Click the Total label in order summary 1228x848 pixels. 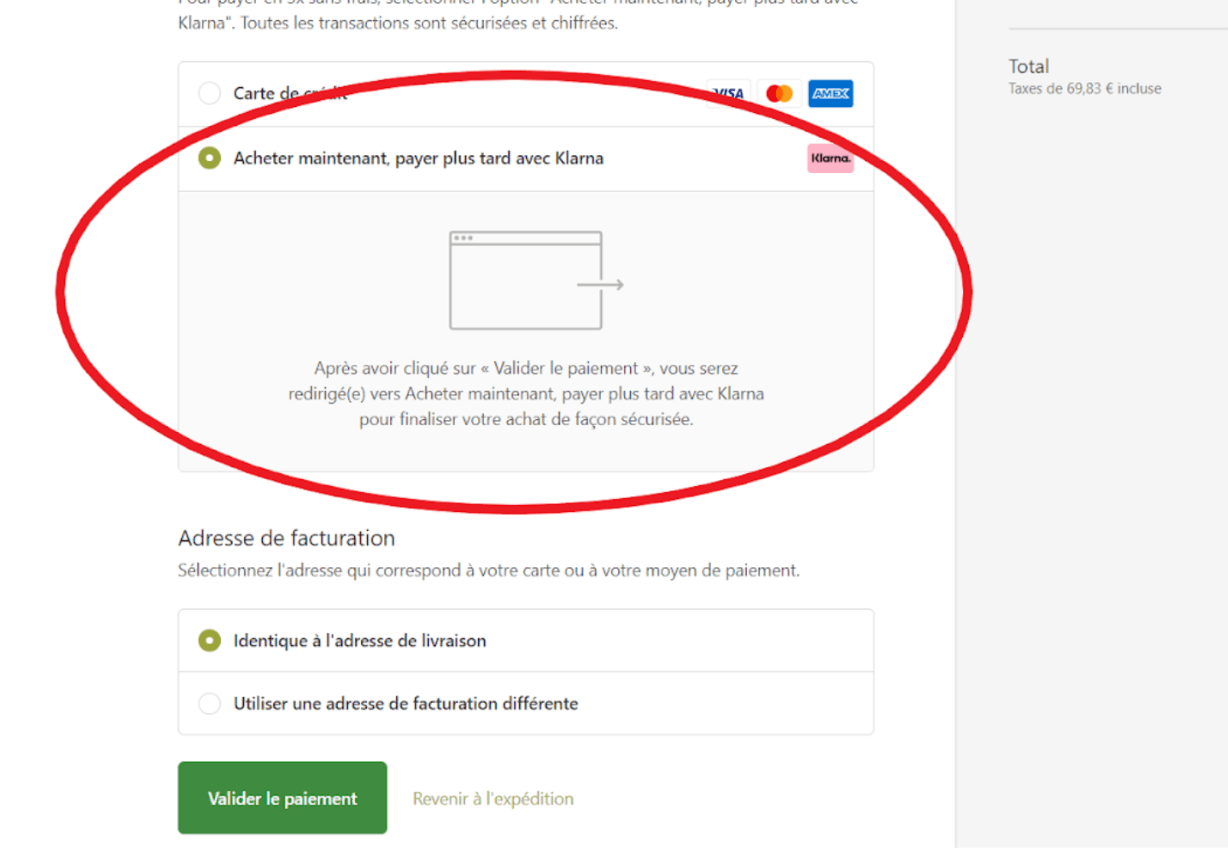point(1028,67)
